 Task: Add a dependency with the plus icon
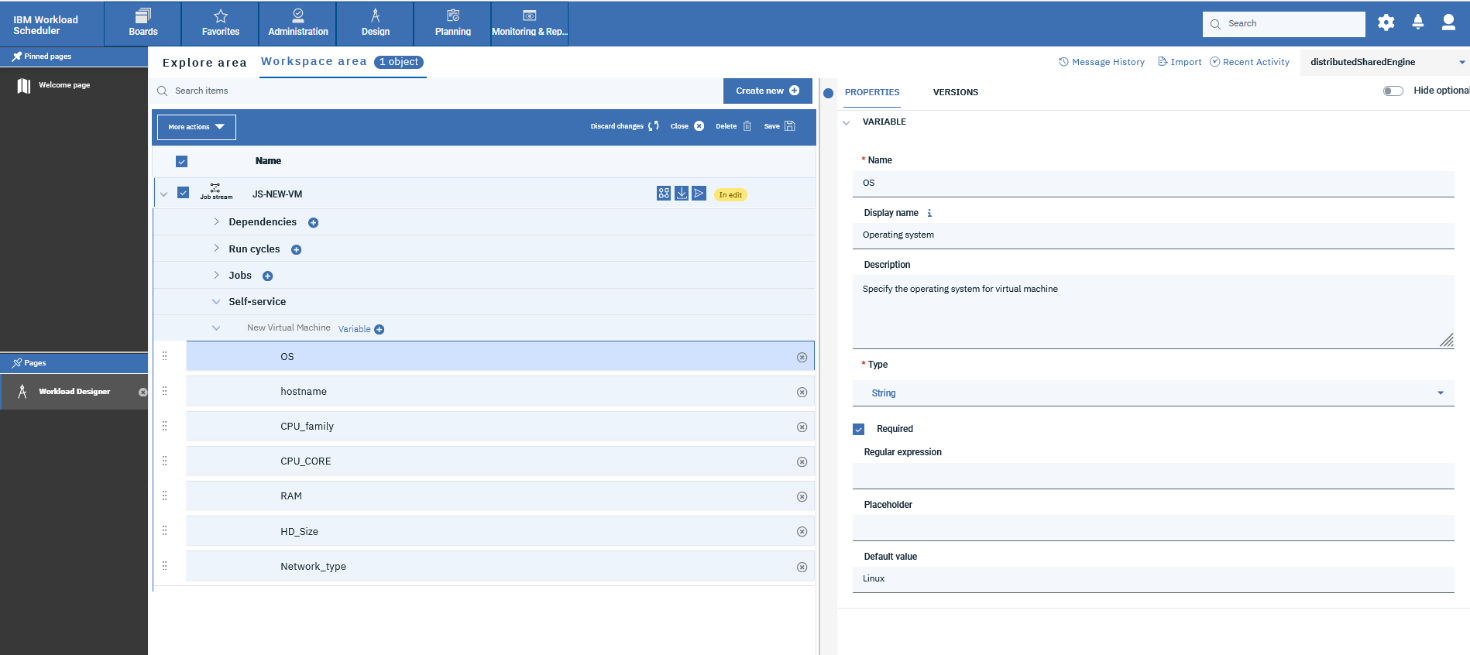[313, 223]
